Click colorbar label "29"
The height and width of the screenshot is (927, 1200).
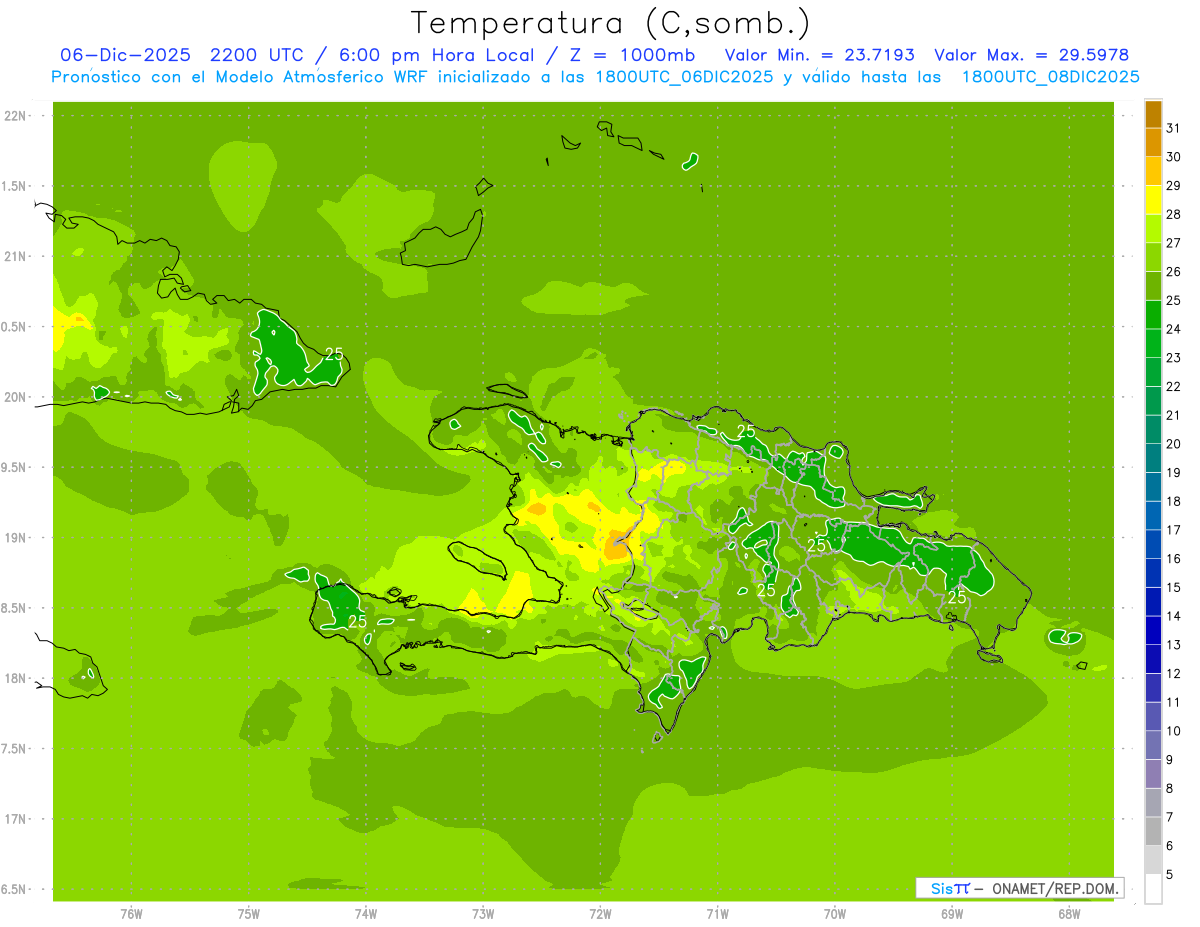[1174, 185]
